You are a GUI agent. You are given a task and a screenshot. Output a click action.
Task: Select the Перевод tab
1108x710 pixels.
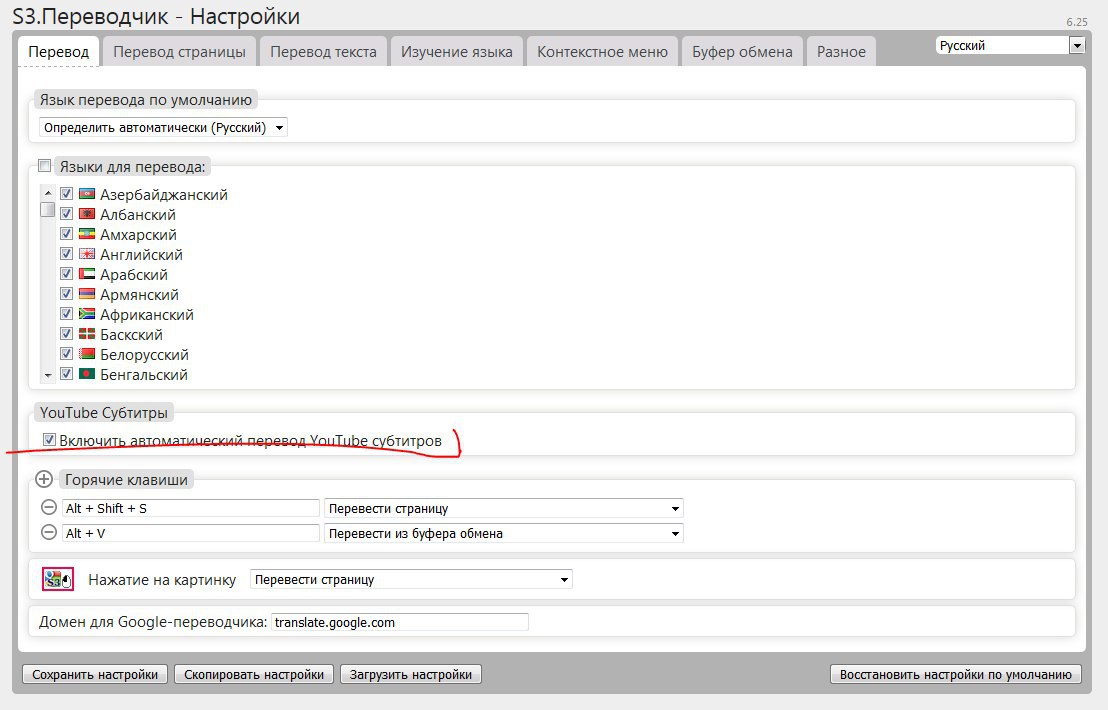[59, 52]
